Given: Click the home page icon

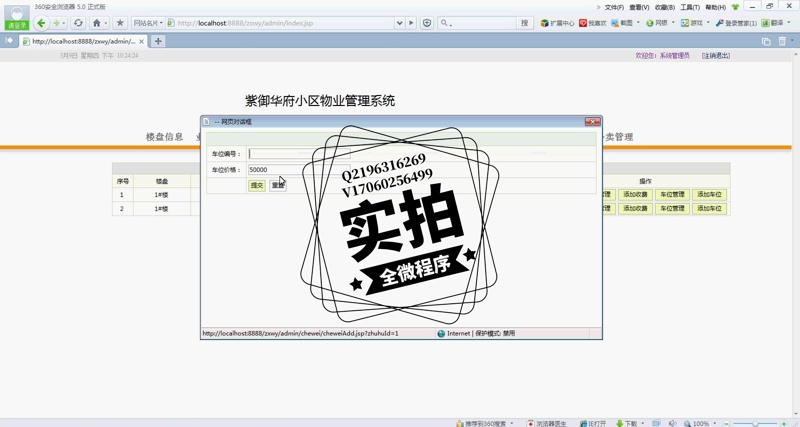Looking at the screenshot, I should (x=97, y=23).
